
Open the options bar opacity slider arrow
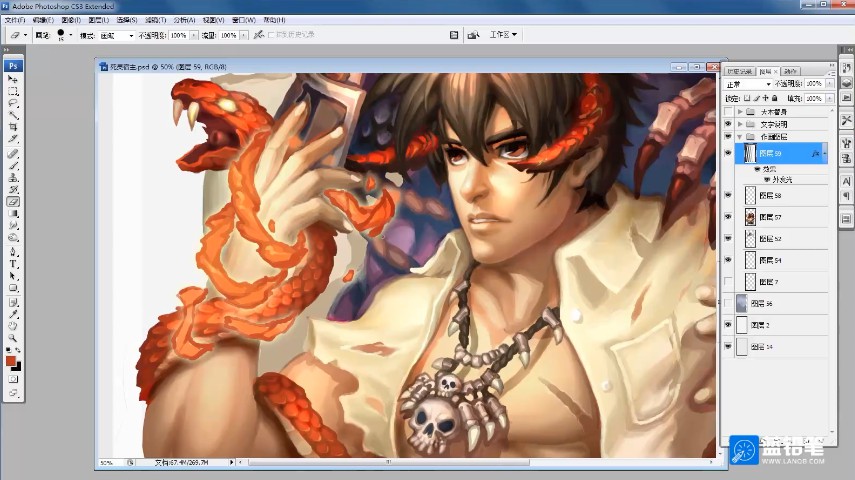(x=194, y=35)
